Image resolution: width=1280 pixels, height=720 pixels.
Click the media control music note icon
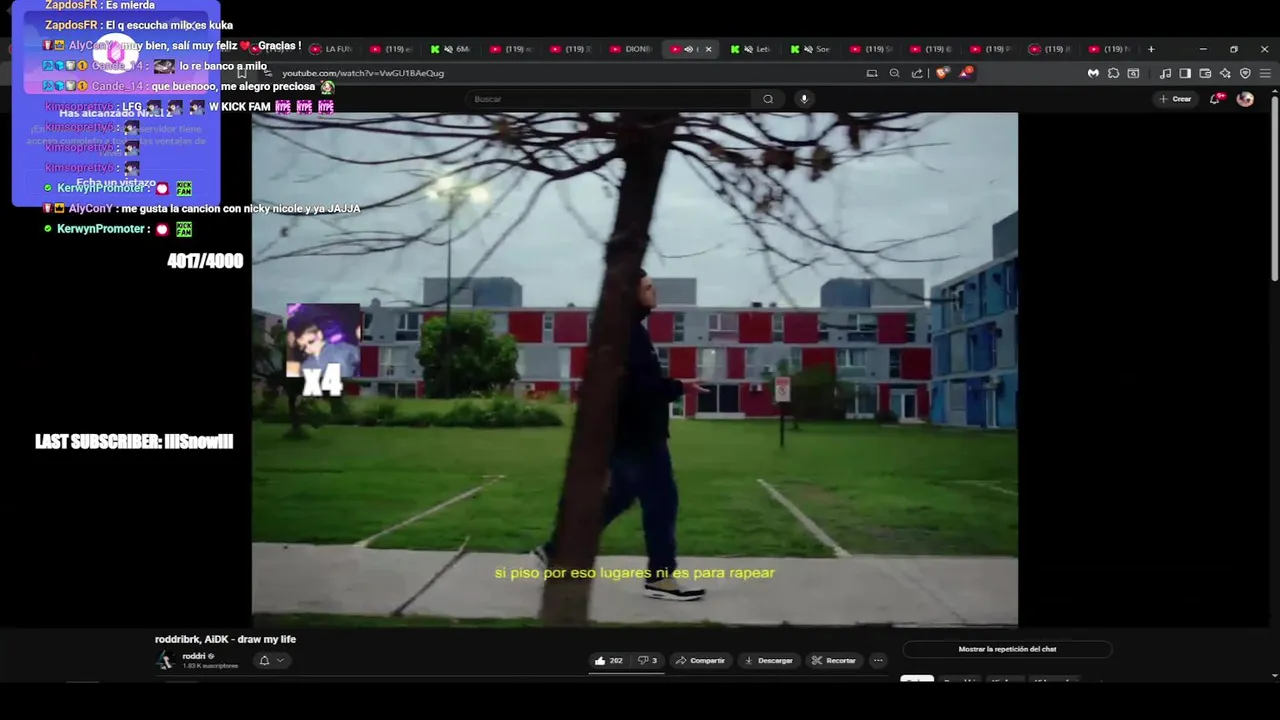1165,73
